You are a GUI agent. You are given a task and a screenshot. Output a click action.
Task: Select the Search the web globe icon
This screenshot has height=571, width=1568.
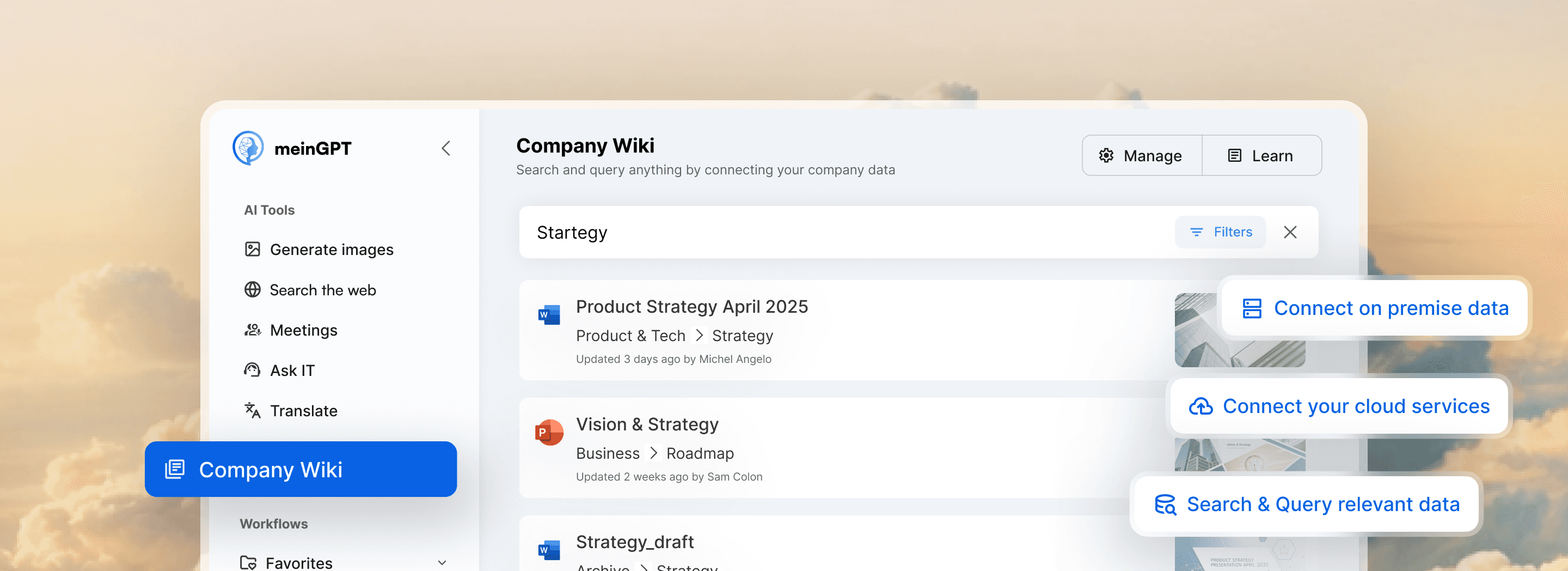coord(252,289)
